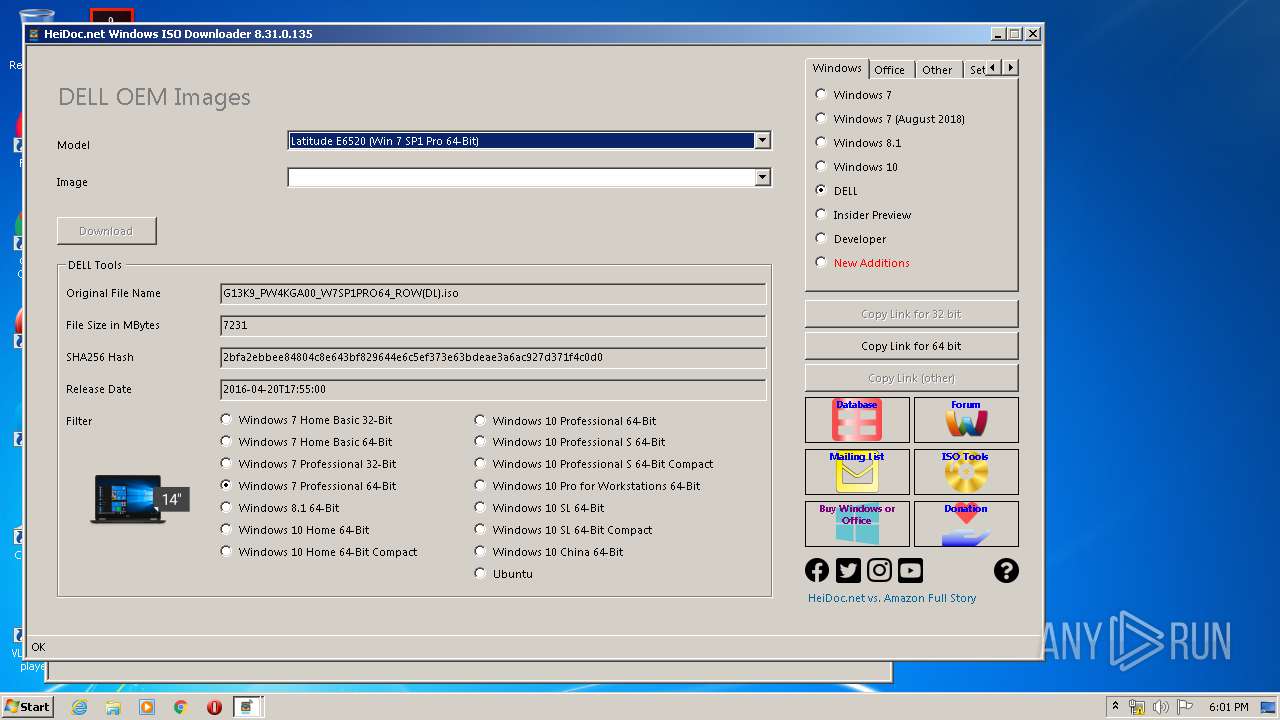Switch to the Windows tab
The image size is (1280, 720).
(x=837, y=68)
